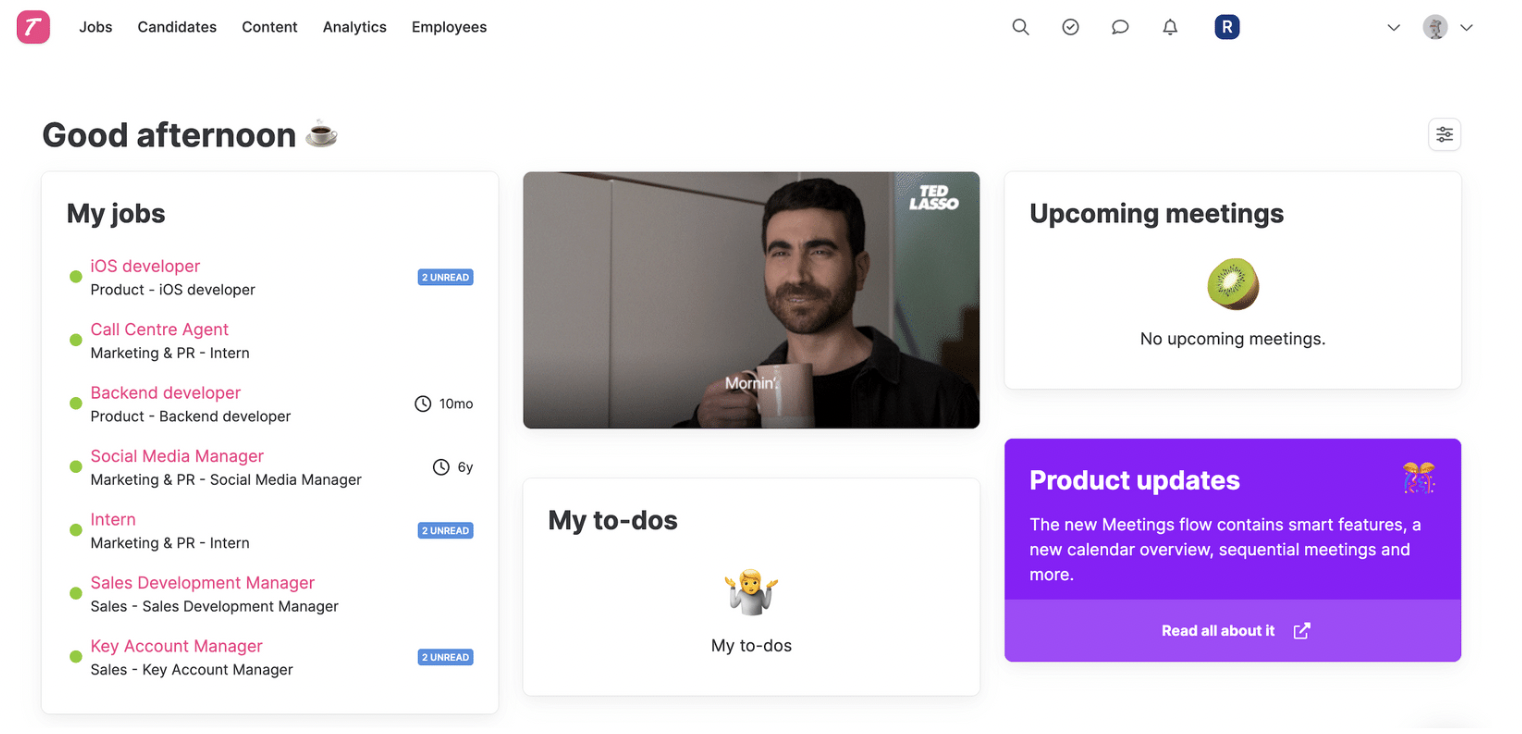Click the 2 UNREAD badge for iOS developer
This screenshot has width=1522, height=734.
445,277
